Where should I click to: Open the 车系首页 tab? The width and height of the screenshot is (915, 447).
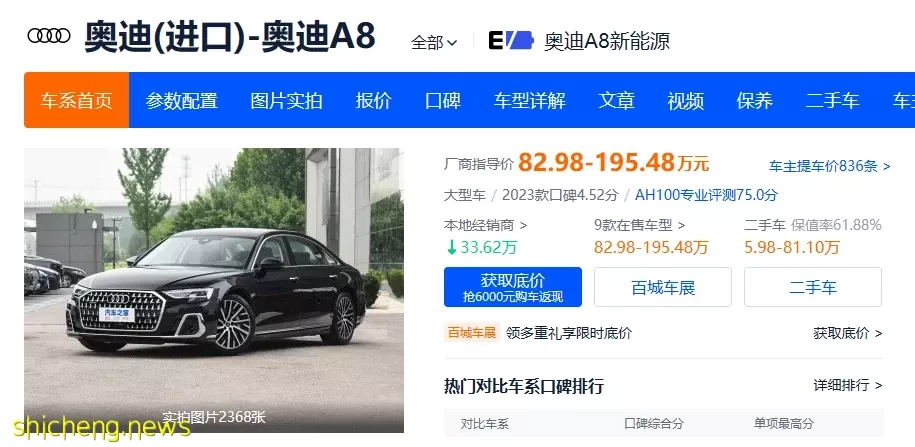[76, 100]
